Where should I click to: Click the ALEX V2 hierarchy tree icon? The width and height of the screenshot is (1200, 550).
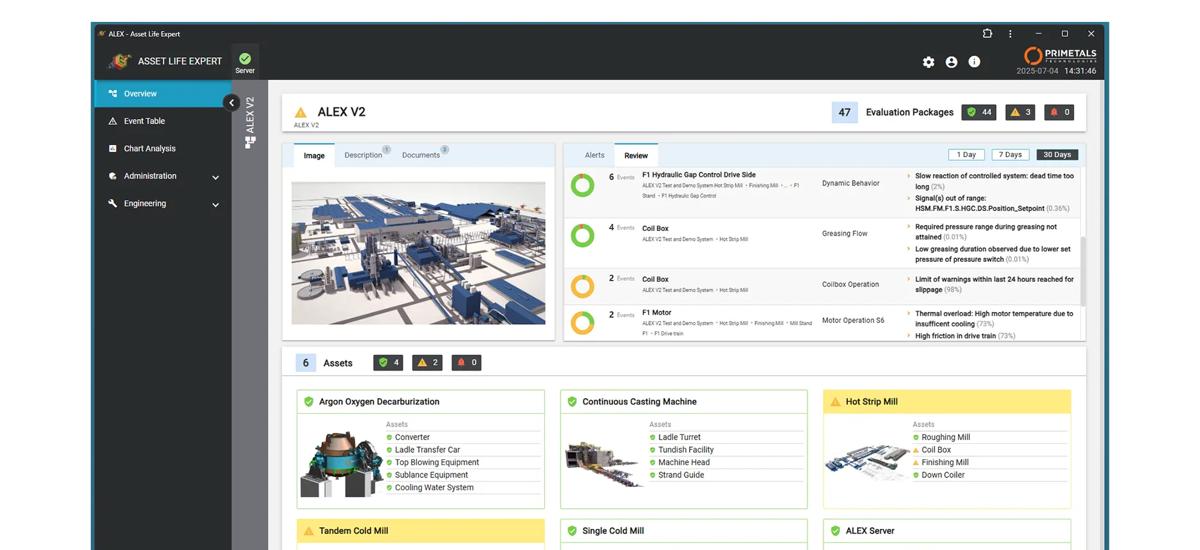(250, 142)
